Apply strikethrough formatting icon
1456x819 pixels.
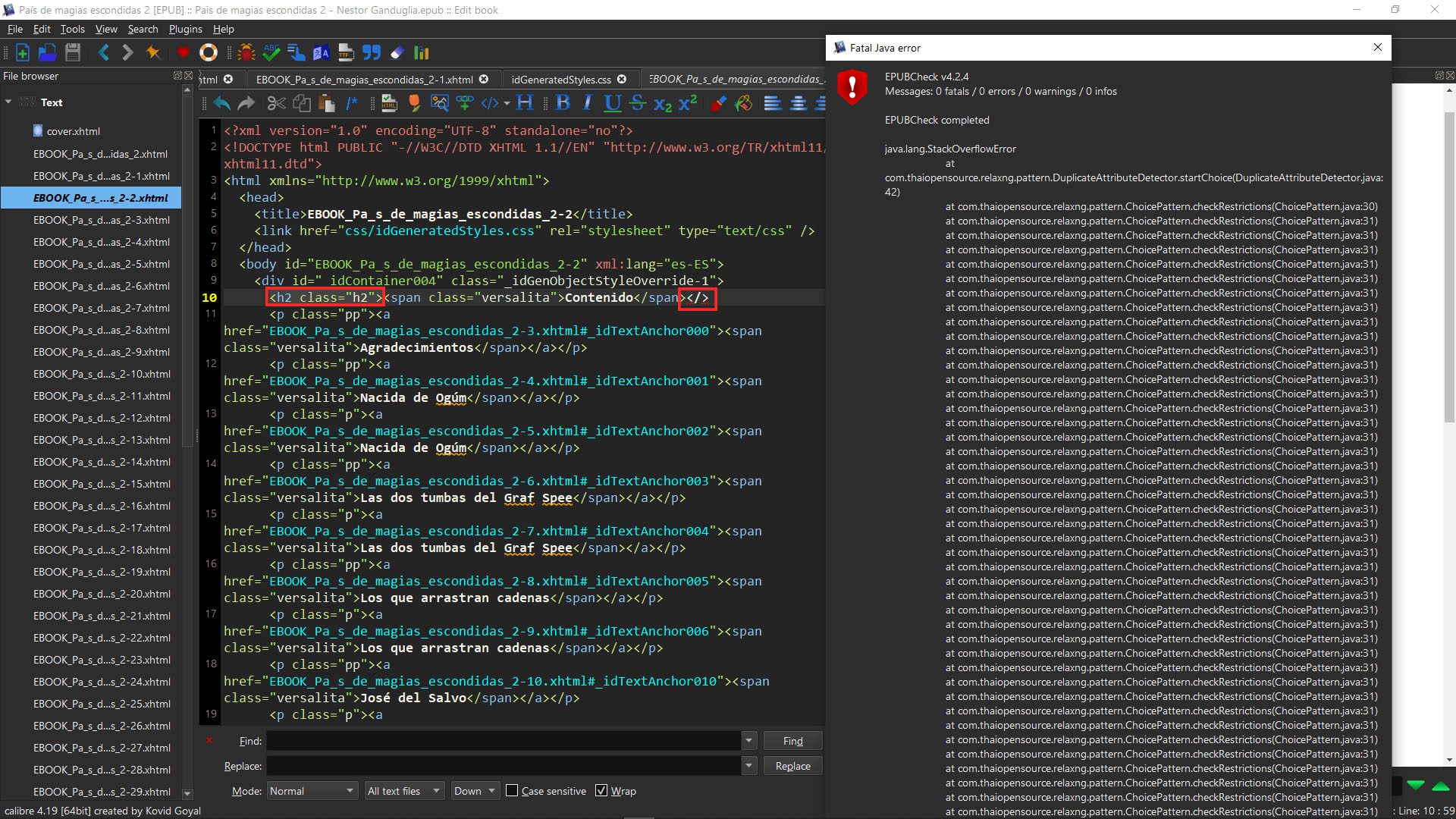638,103
